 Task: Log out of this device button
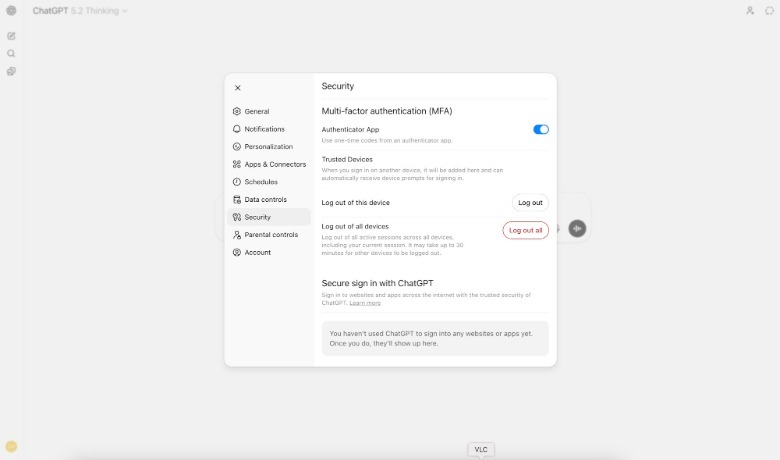530,203
